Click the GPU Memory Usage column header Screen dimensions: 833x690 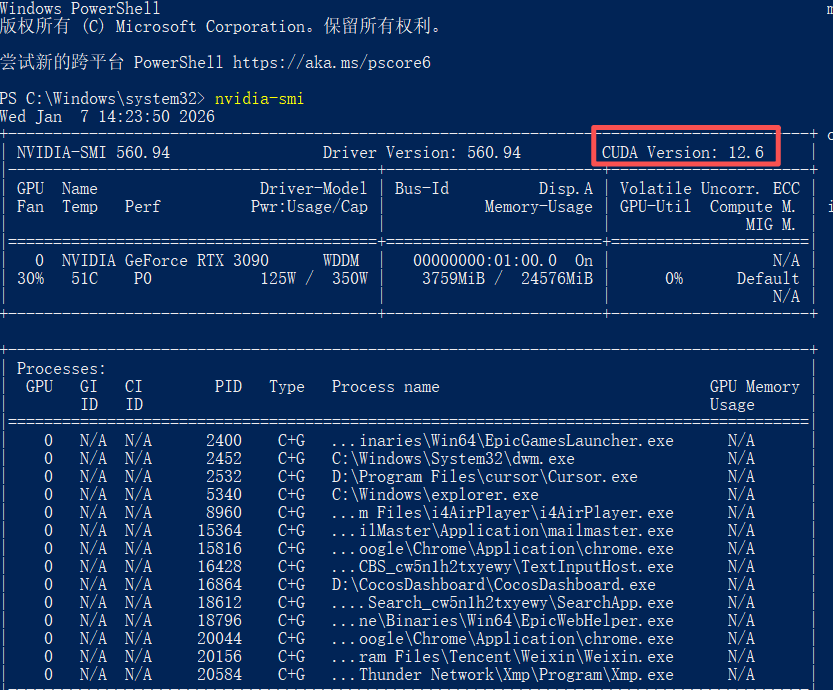click(x=754, y=396)
